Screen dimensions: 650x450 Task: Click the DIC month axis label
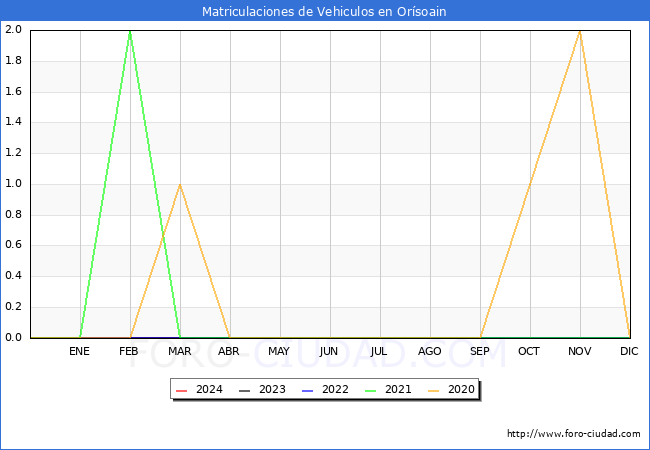(629, 351)
